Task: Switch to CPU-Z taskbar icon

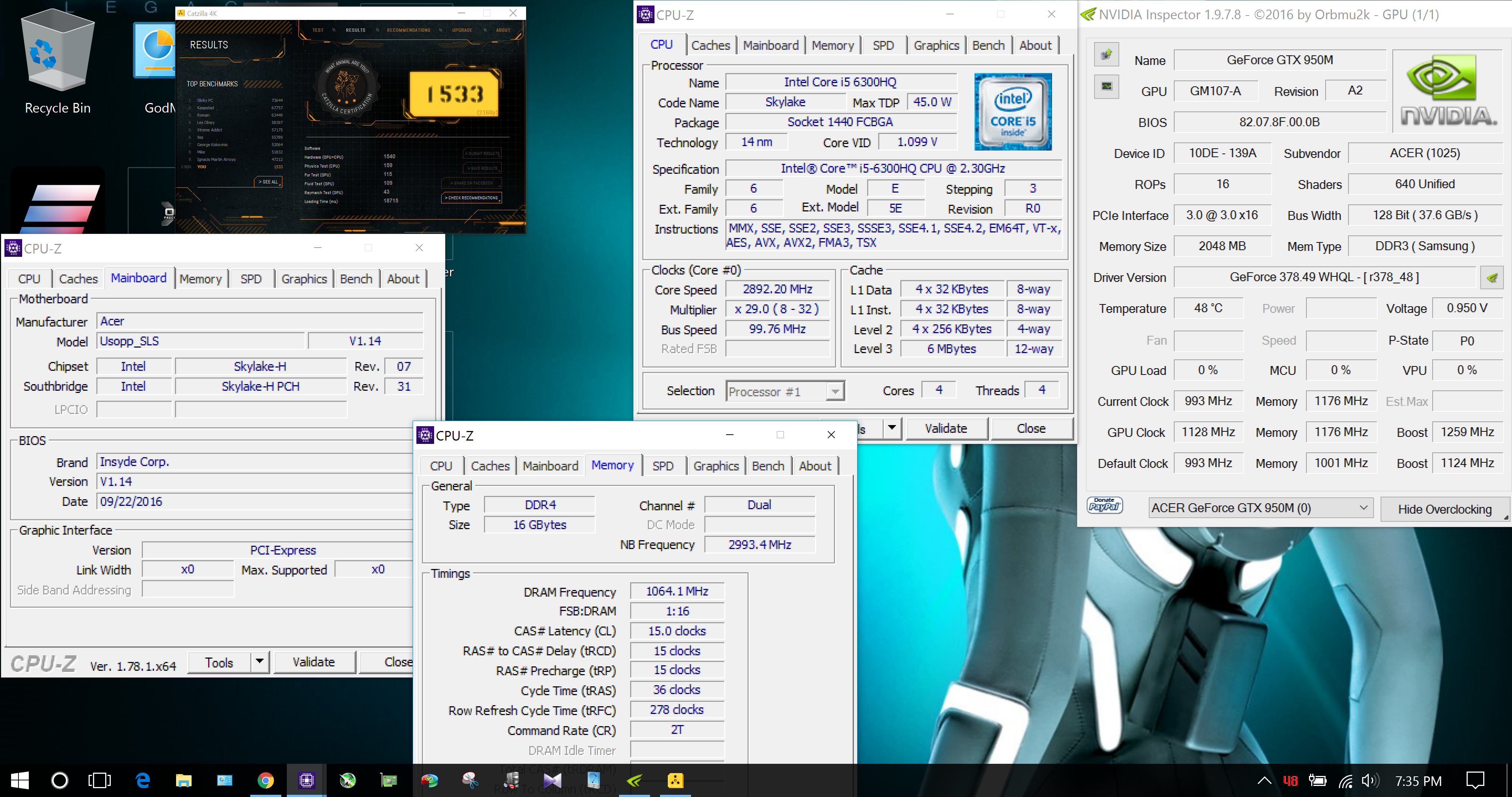Action: [306, 780]
